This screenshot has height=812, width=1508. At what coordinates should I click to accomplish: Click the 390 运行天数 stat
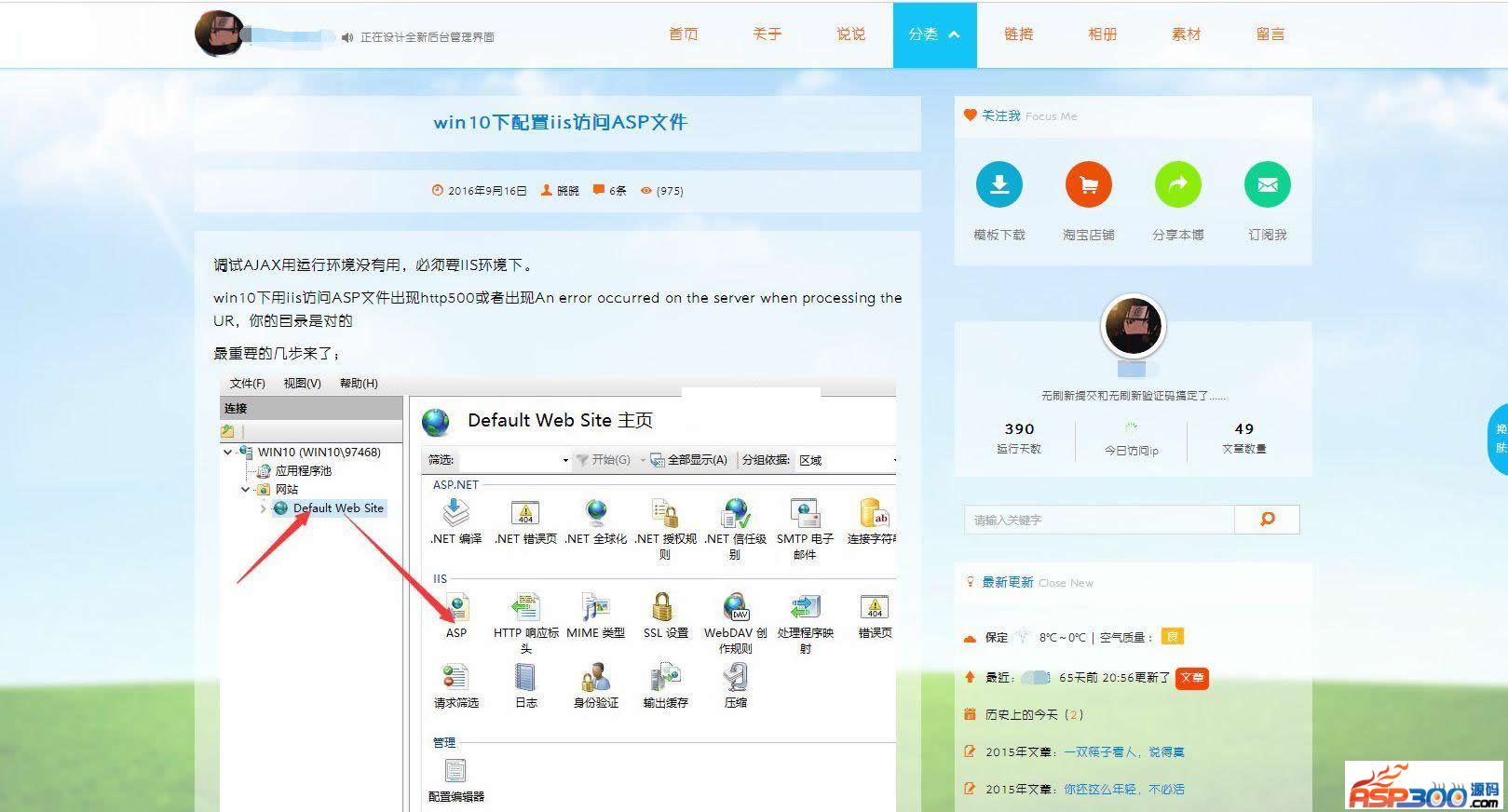1019,438
